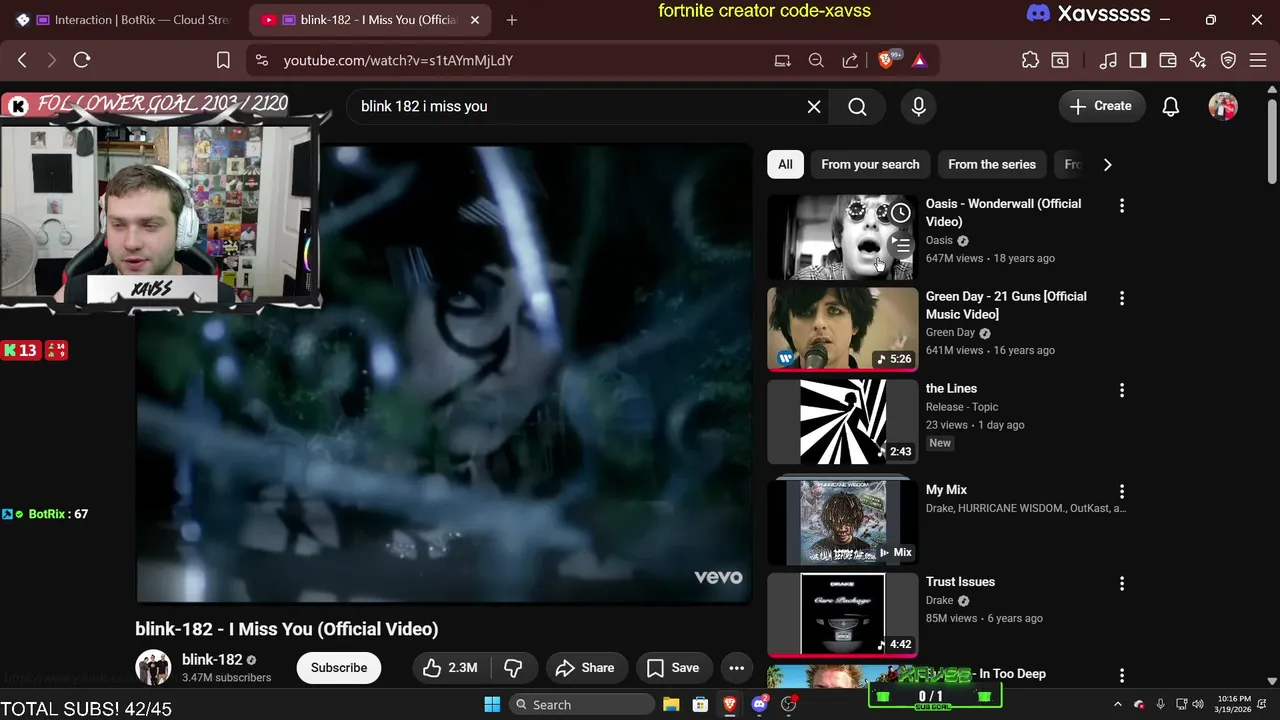Open Leo AI sparkle icon
This screenshot has width=1280, height=720.
coord(1198,60)
